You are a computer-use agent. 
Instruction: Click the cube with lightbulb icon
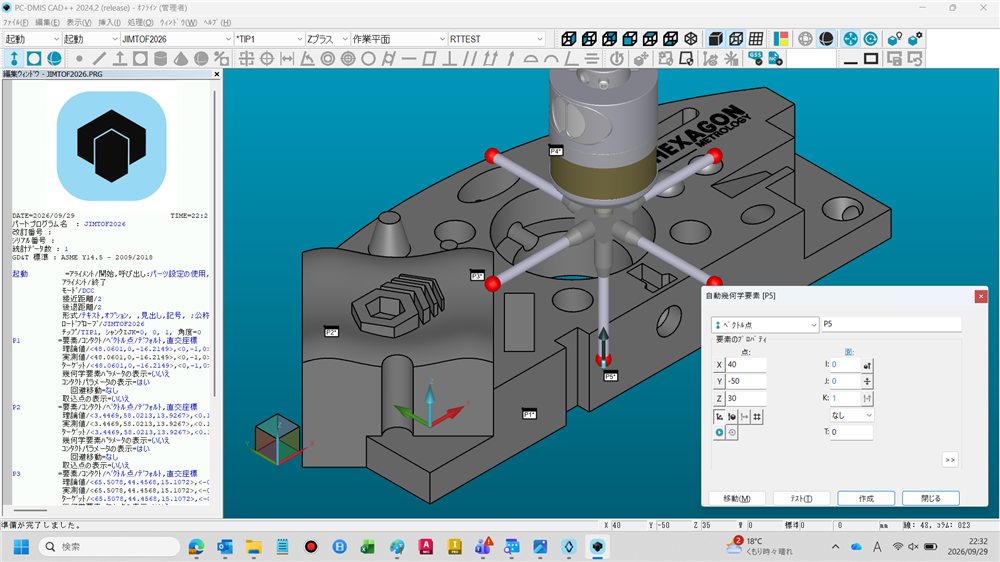click(x=895, y=39)
